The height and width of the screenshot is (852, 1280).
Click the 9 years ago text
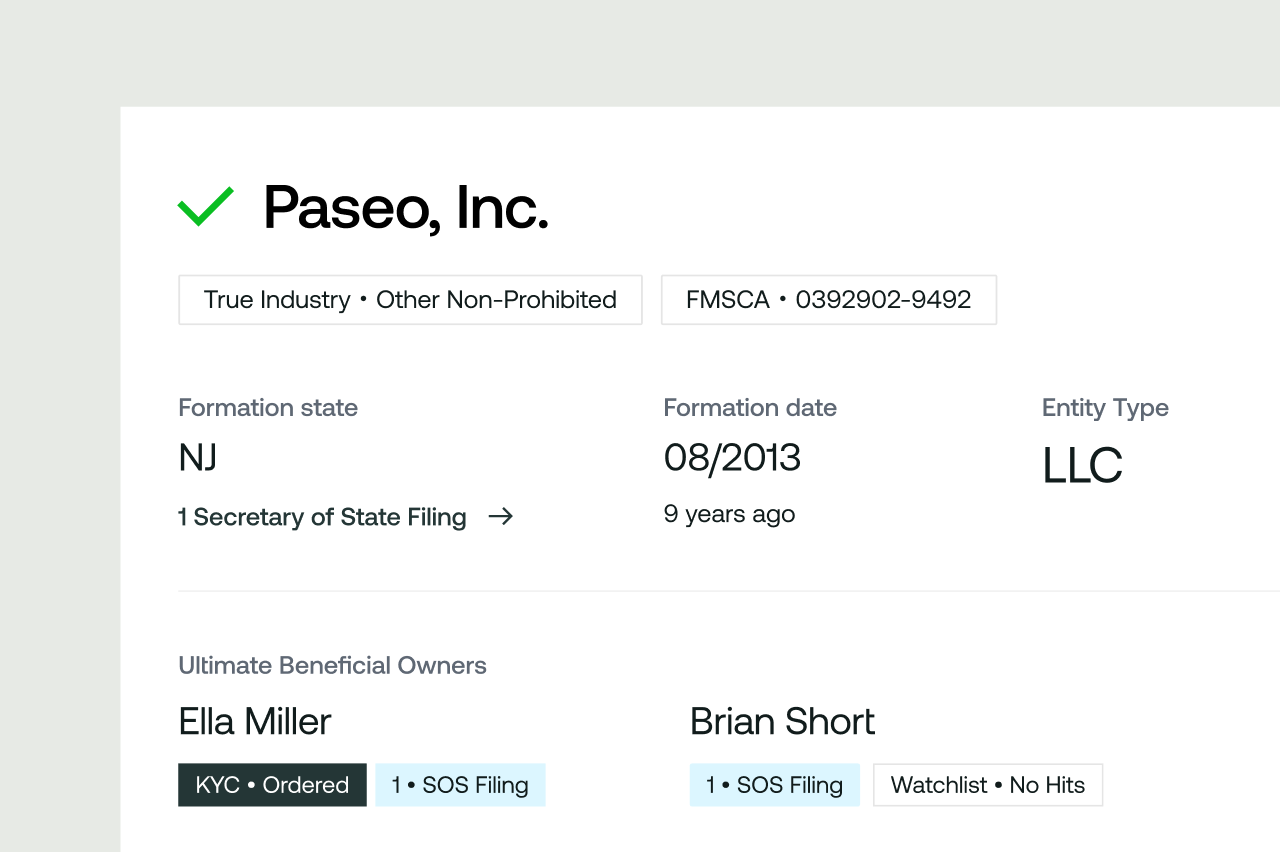[729, 514]
